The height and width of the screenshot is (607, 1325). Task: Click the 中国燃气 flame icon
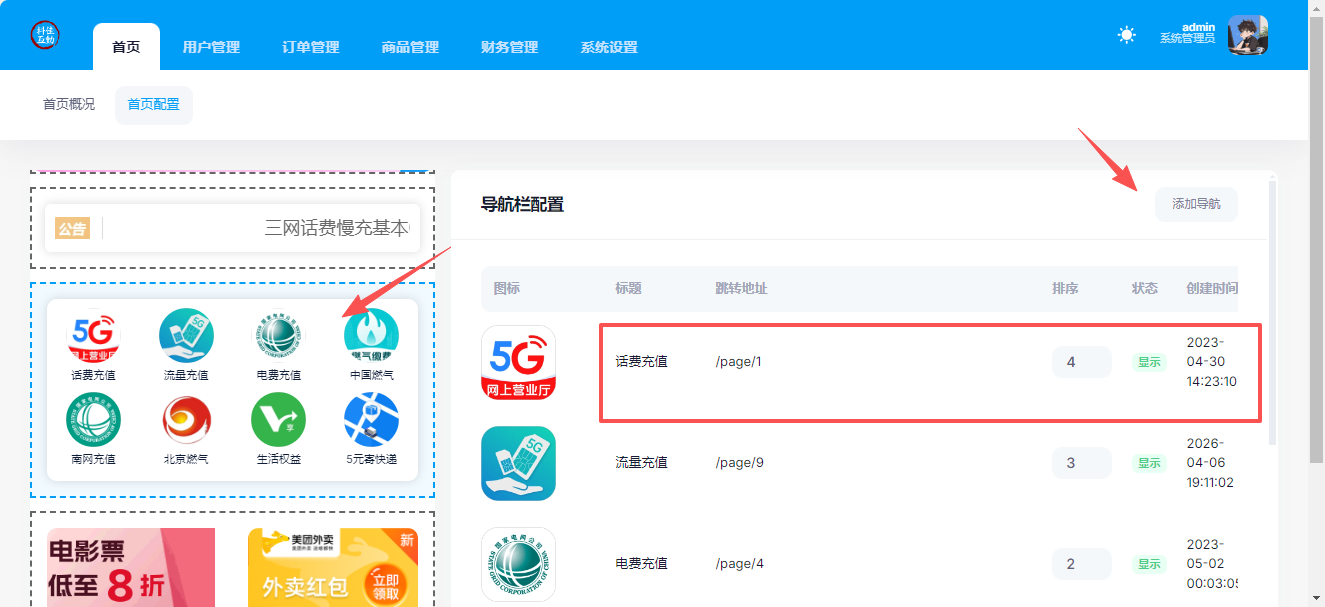[x=371, y=335]
